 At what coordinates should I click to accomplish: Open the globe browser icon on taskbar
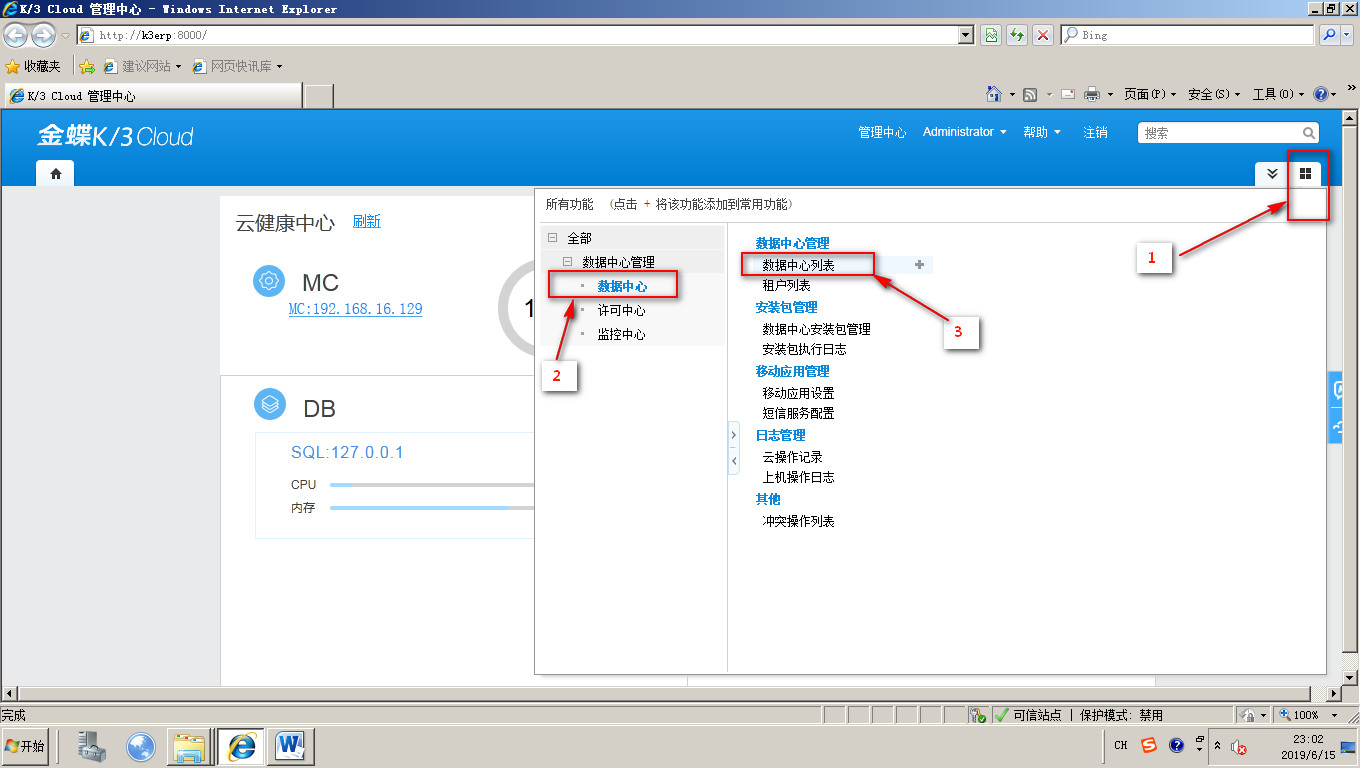[x=141, y=746]
